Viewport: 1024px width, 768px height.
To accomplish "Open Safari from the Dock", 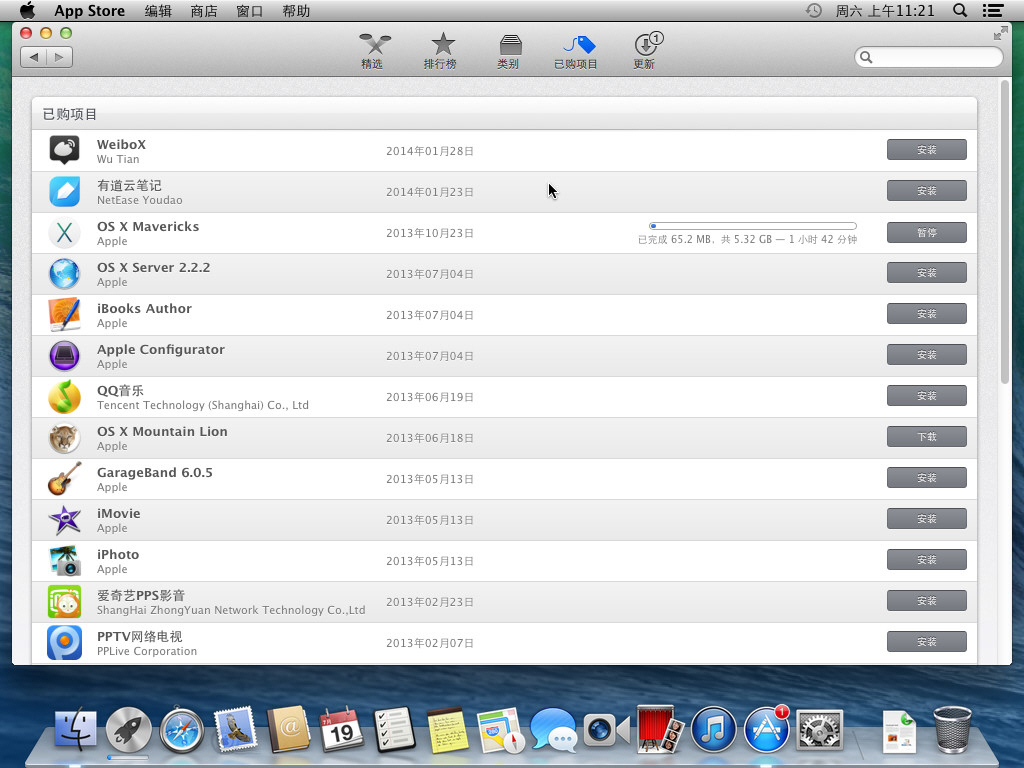I will click(x=182, y=730).
